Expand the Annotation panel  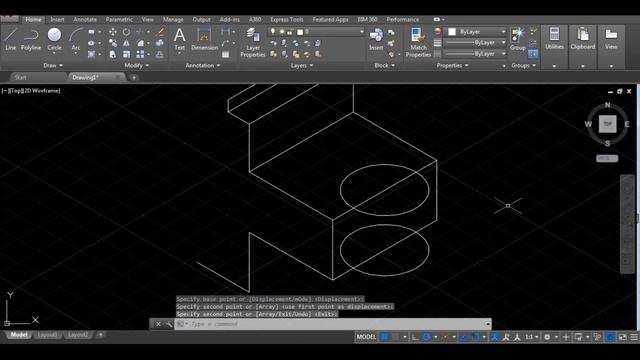point(203,65)
